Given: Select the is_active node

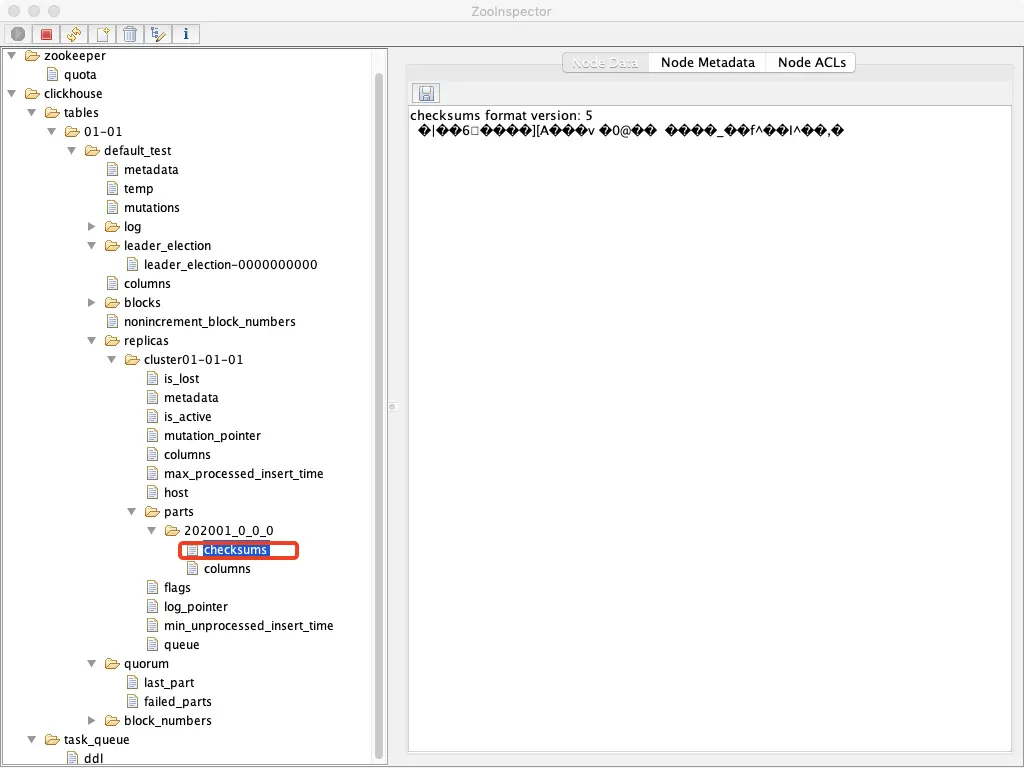Looking at the screenshot, I should (x=187, y=417).
